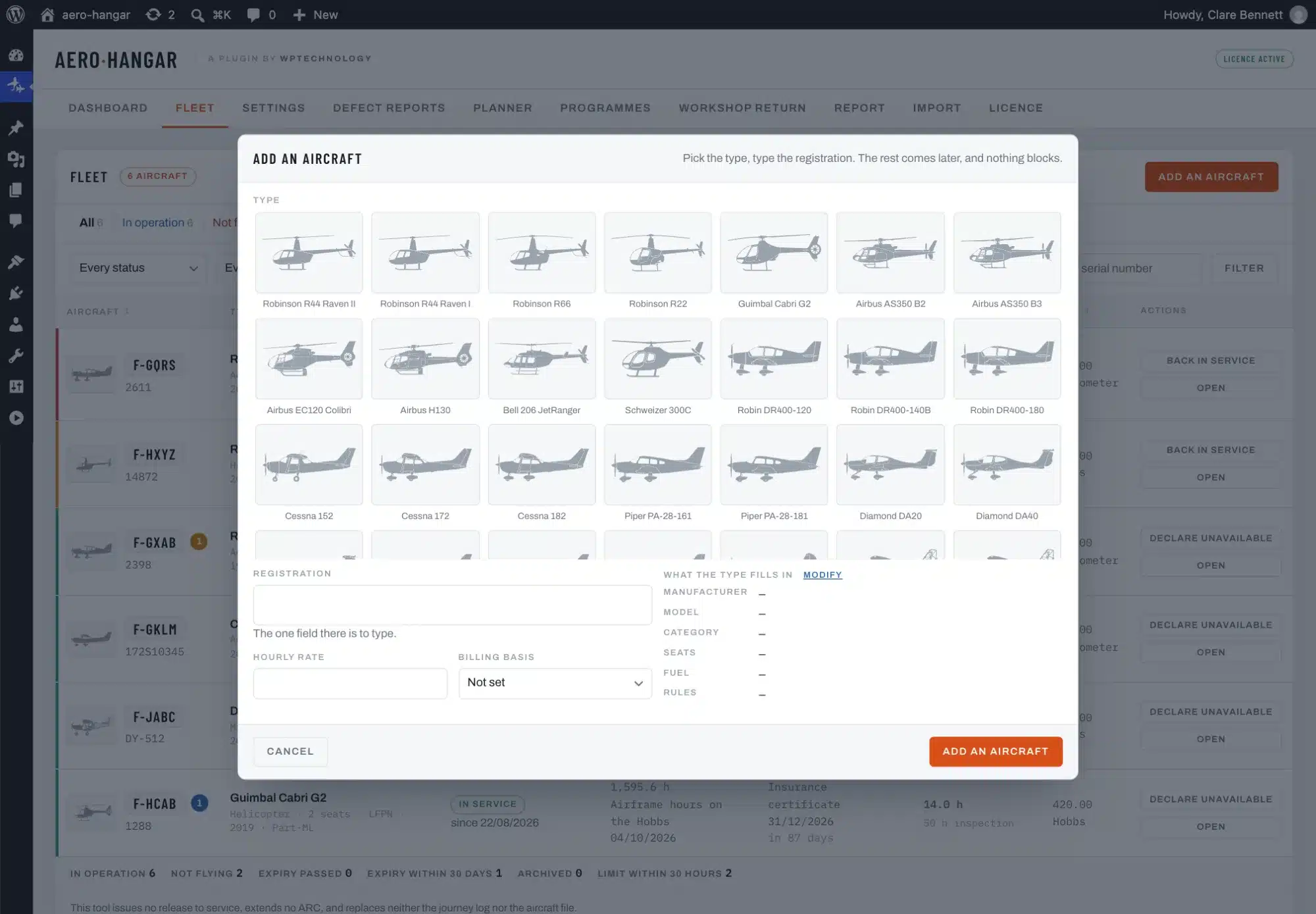This screenshot has height=914, width=1316.
Task: Pick the Schweizer 300C type
Action: coord(658,367)
